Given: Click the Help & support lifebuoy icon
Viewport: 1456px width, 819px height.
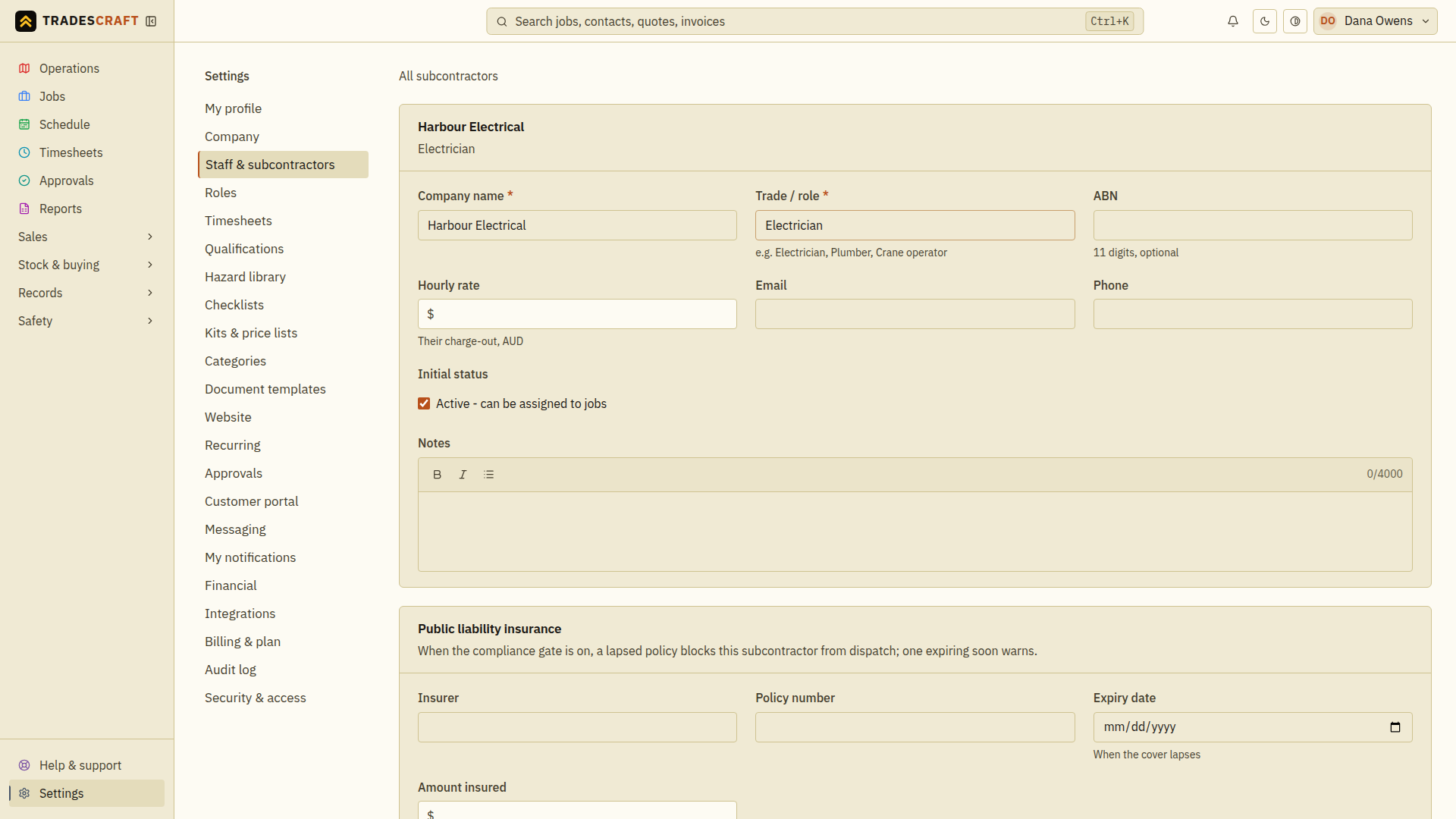Looking at the screenshot, I should pos(24,765).
